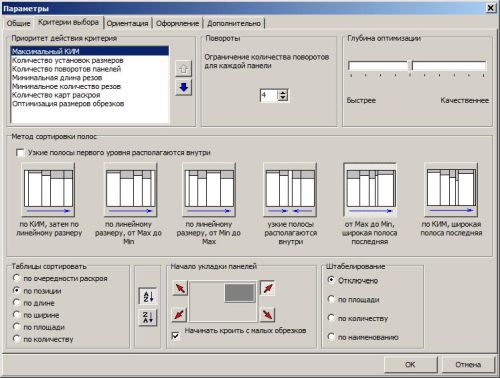Decrease rotation limit with spinner down arrow
The width and height of the screenshot is (500, 378).
pyautogui.click(x=283, y=98)
